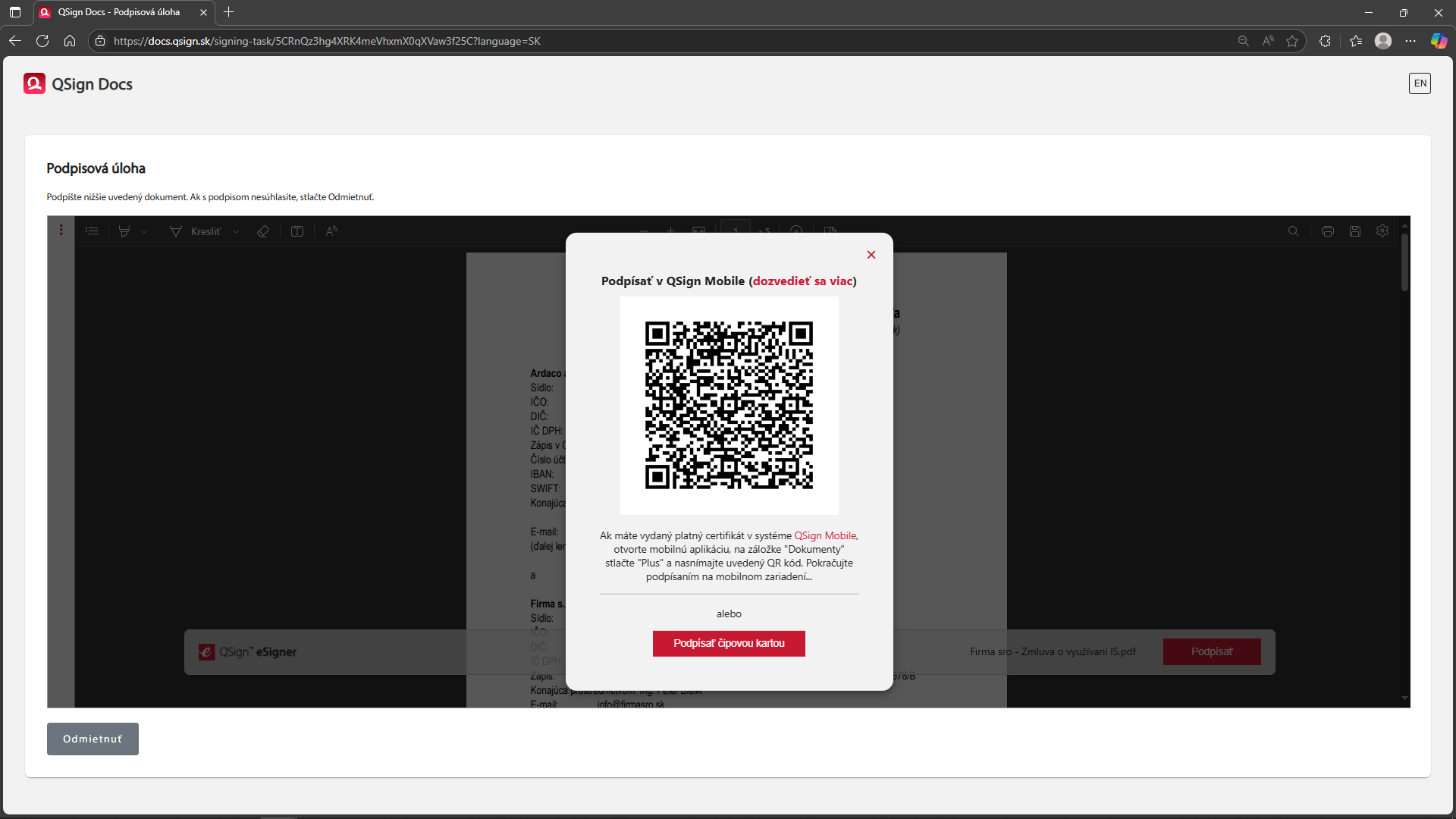The image size is (1456, 819).
Task: Open the 'dozvedieť sa viac' link
Action: point(802,281)
